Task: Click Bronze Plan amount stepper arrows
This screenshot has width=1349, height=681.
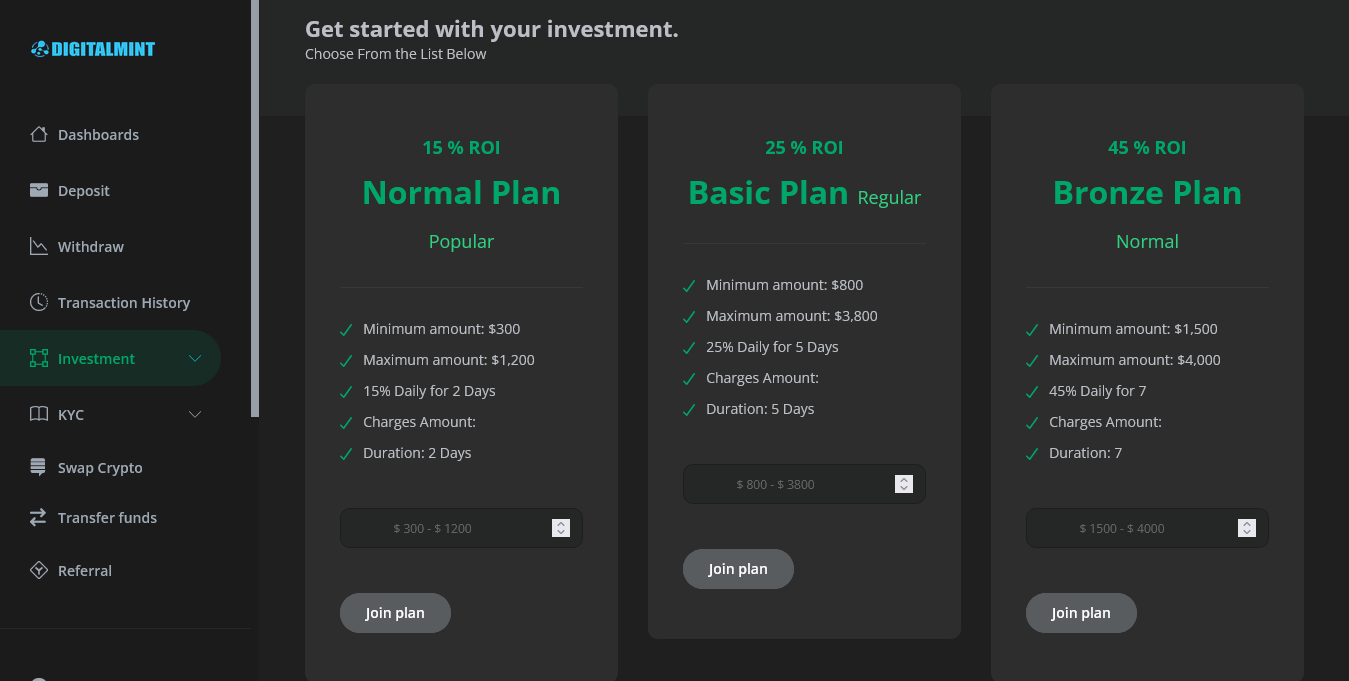Action: coord(1247,528)
